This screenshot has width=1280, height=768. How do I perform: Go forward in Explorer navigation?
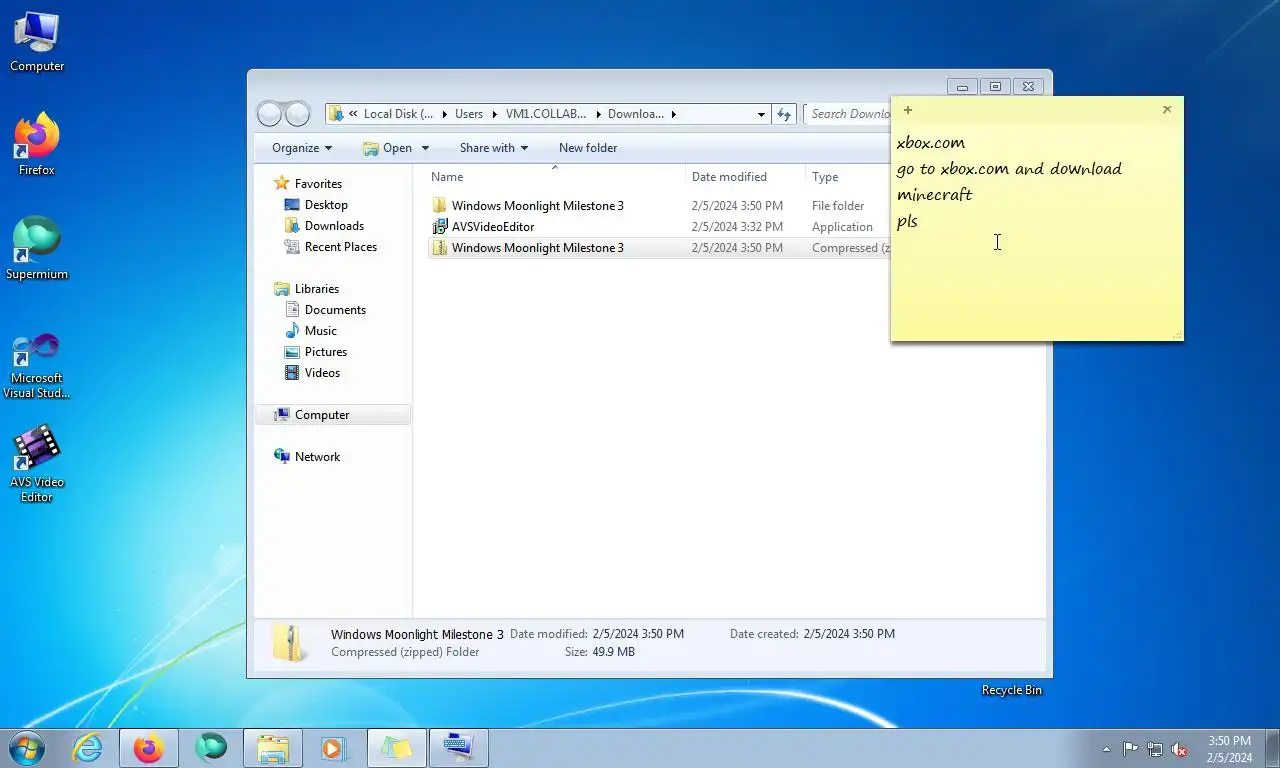click(297, 114)
